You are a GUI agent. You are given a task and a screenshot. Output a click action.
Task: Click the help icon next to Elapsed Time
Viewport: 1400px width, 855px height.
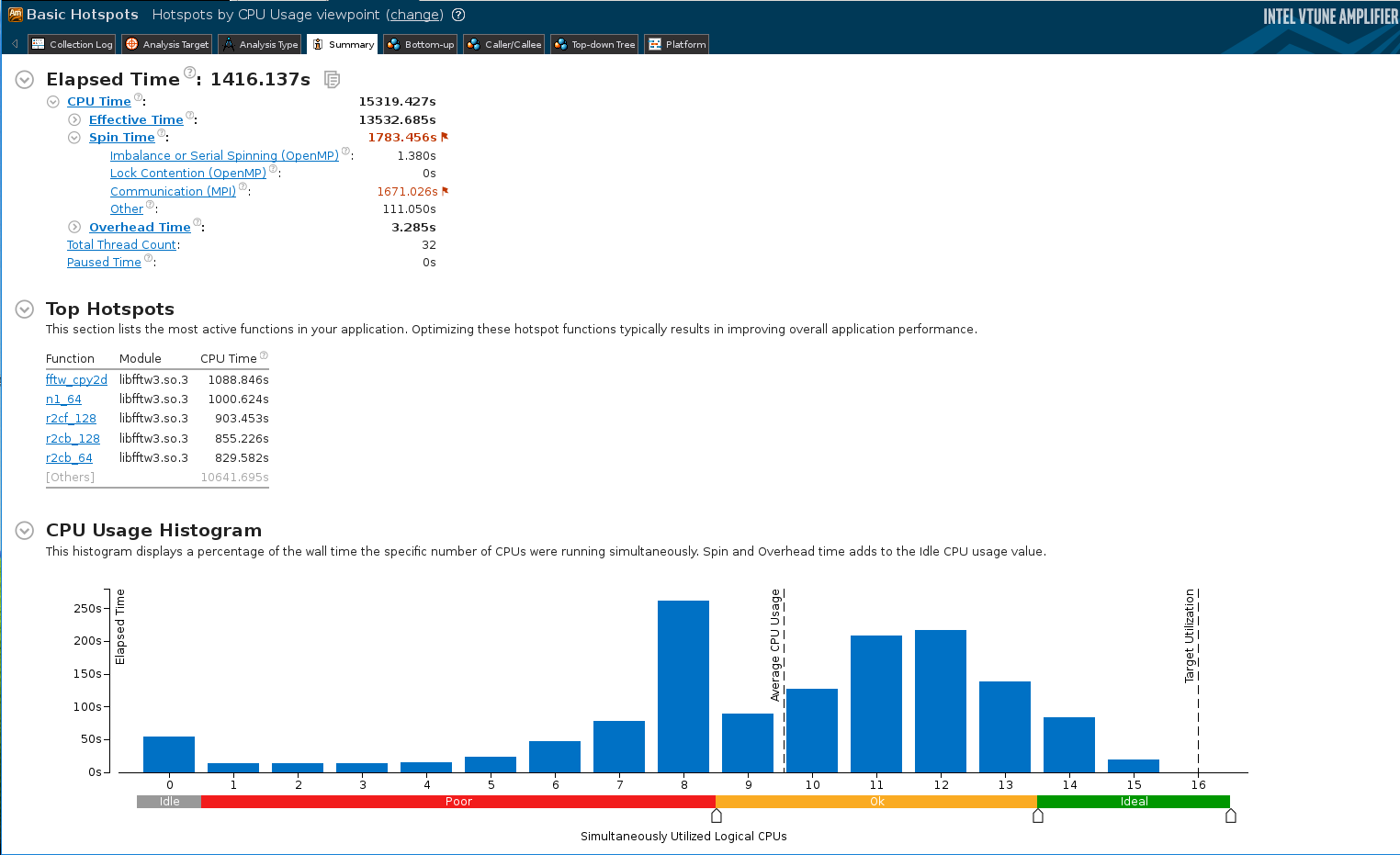(x=189, y=73)
